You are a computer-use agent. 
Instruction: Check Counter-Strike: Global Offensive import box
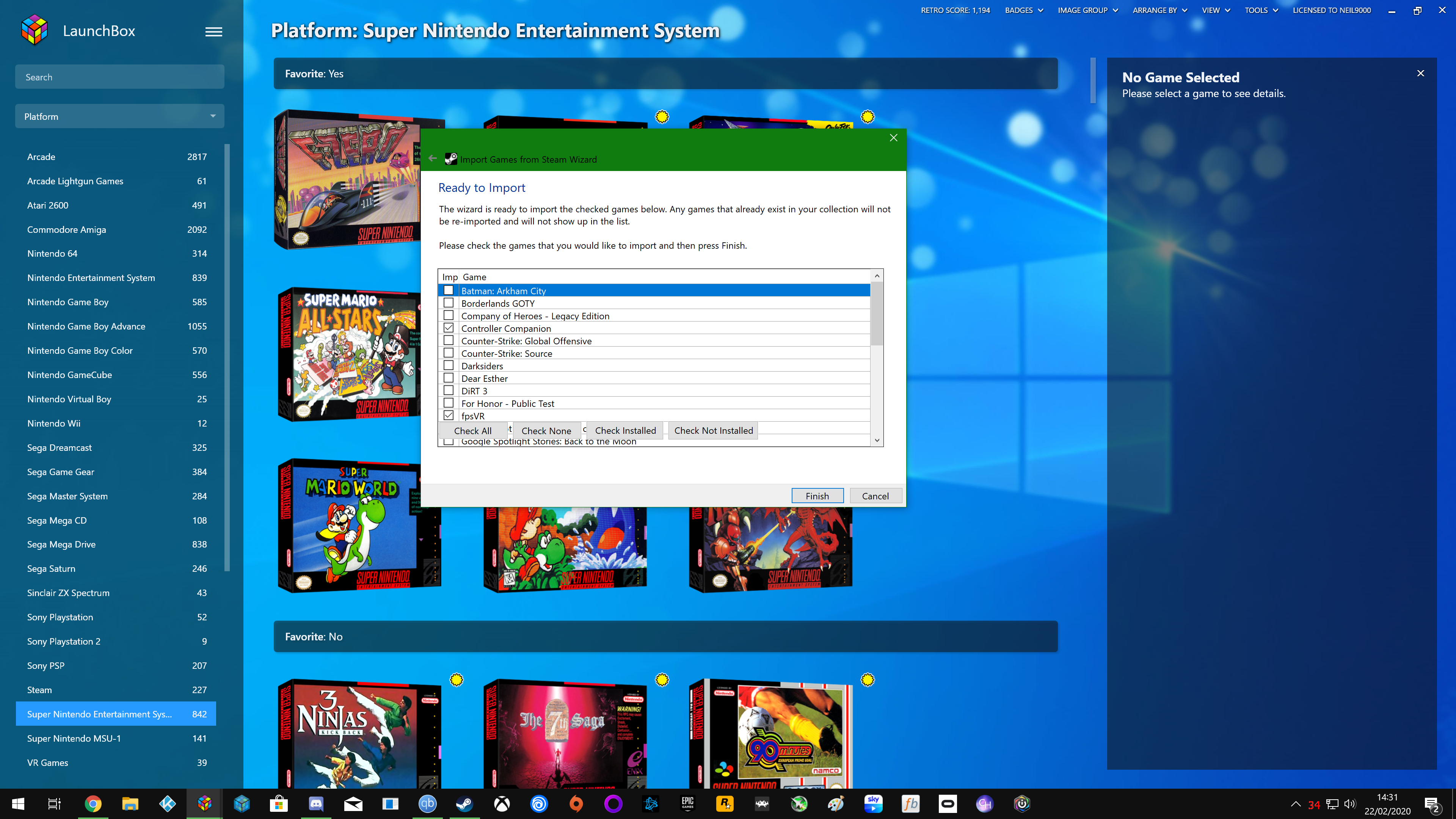click(449, 340)
